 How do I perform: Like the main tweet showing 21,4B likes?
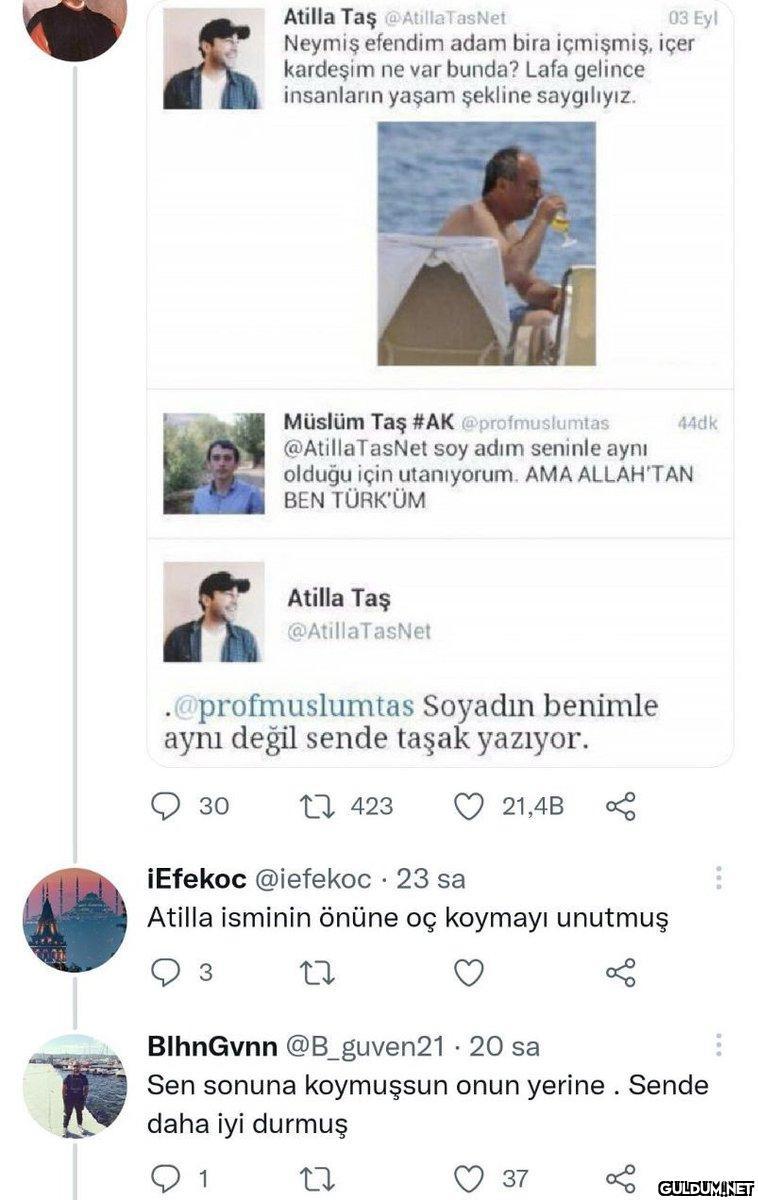(469, 806)
